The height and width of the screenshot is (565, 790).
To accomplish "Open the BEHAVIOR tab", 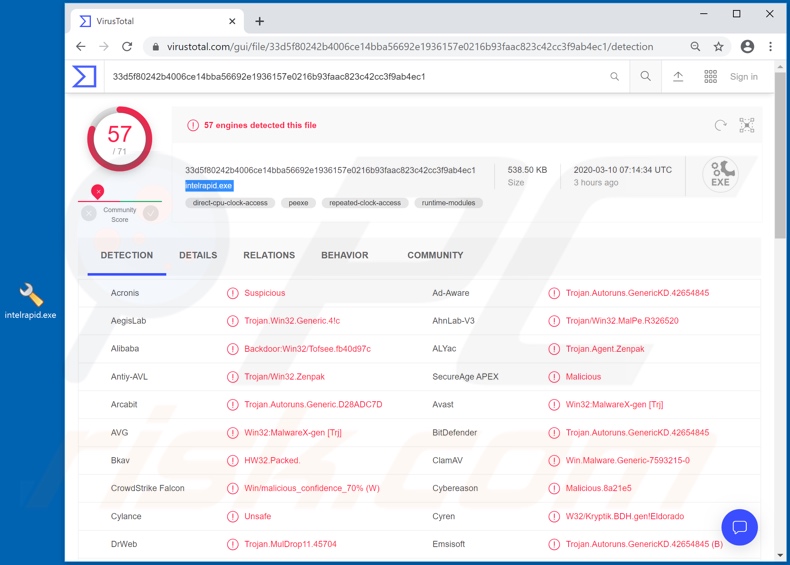I will 345,255.
